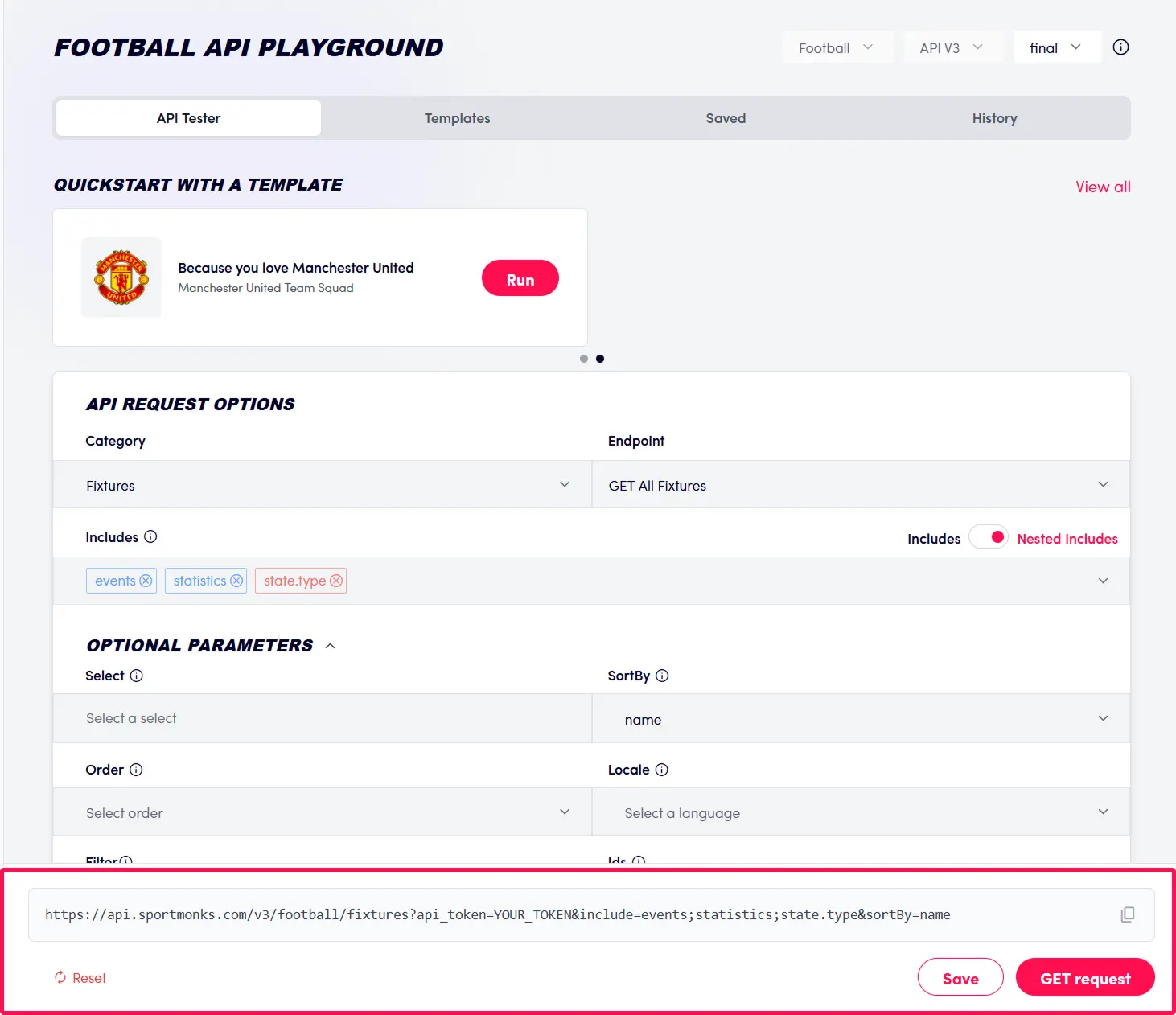Click the Includes info icon
The image size is (1176, 1015).
(x=152, y=536)
